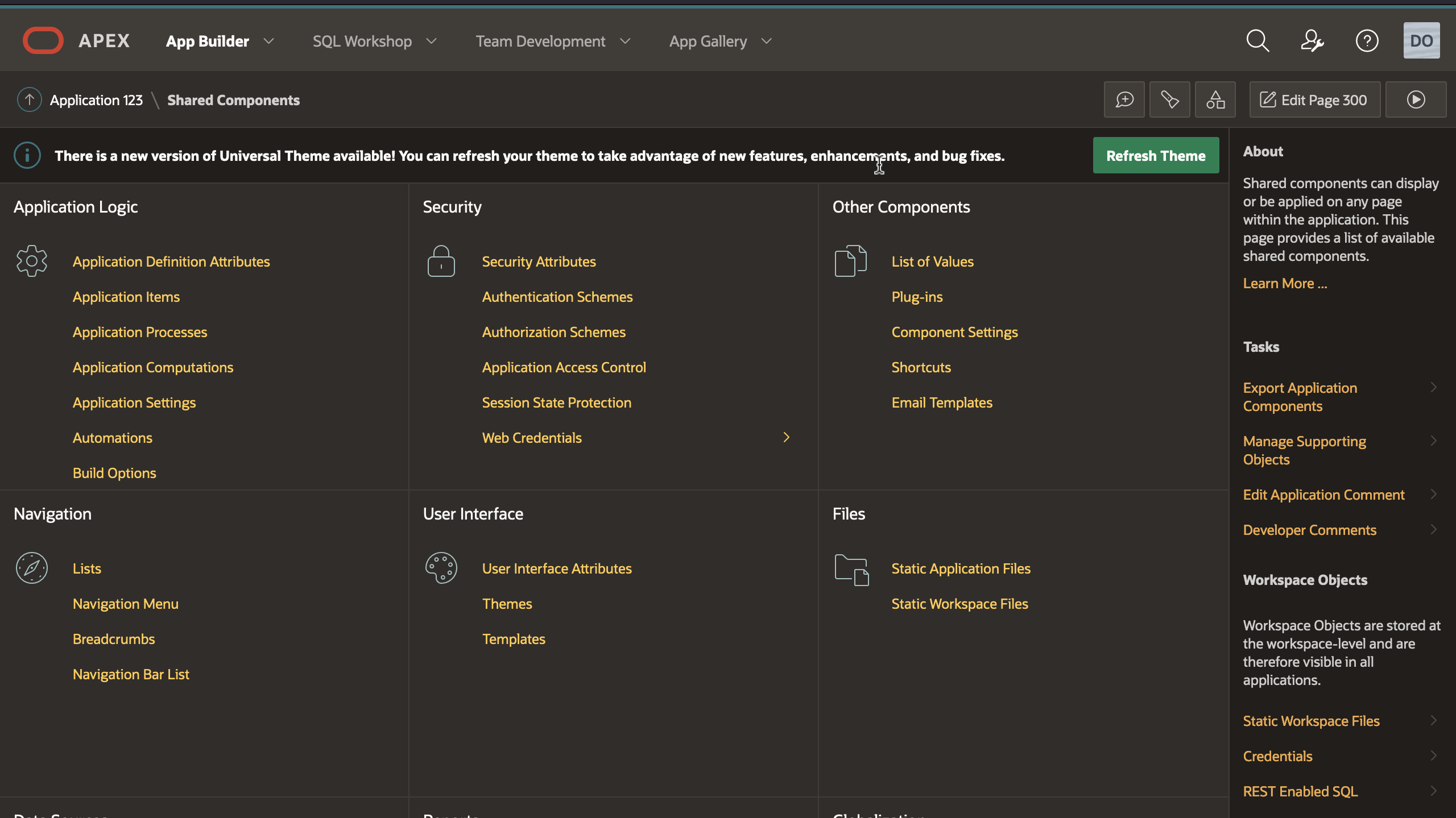
Task: Open the Authentication Schemes link
Action: tap(557, 297)
